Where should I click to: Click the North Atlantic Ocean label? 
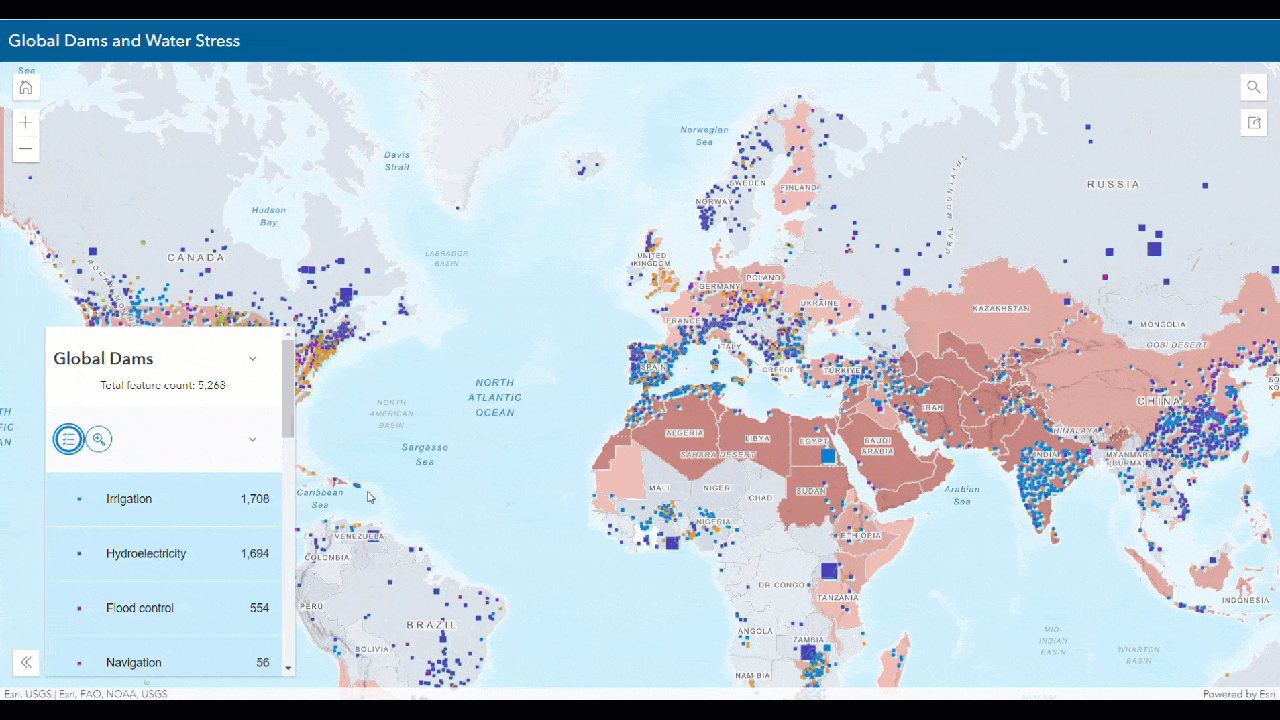pos(495,397)
